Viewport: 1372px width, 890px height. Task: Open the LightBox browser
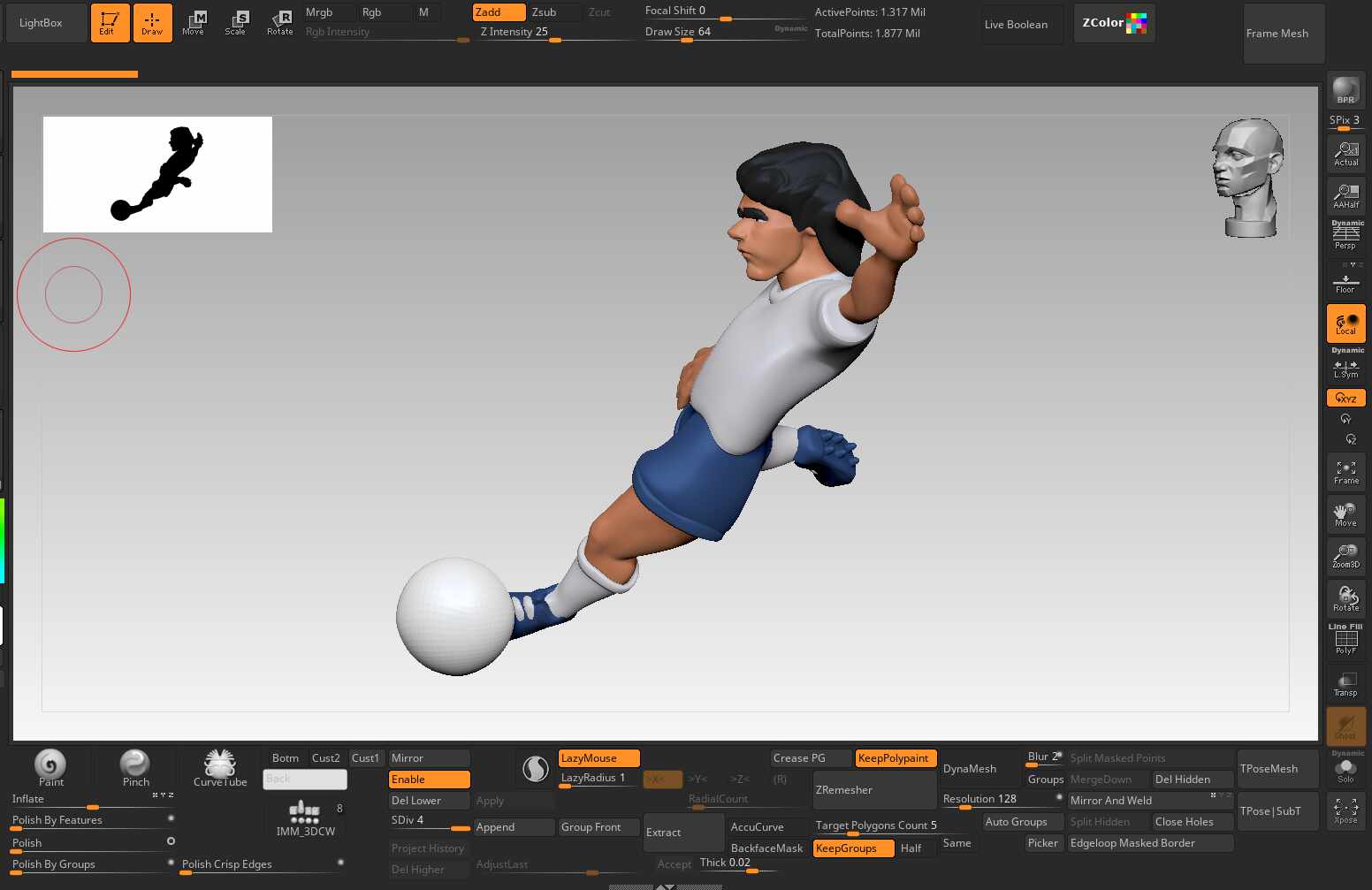coord(42,23)
